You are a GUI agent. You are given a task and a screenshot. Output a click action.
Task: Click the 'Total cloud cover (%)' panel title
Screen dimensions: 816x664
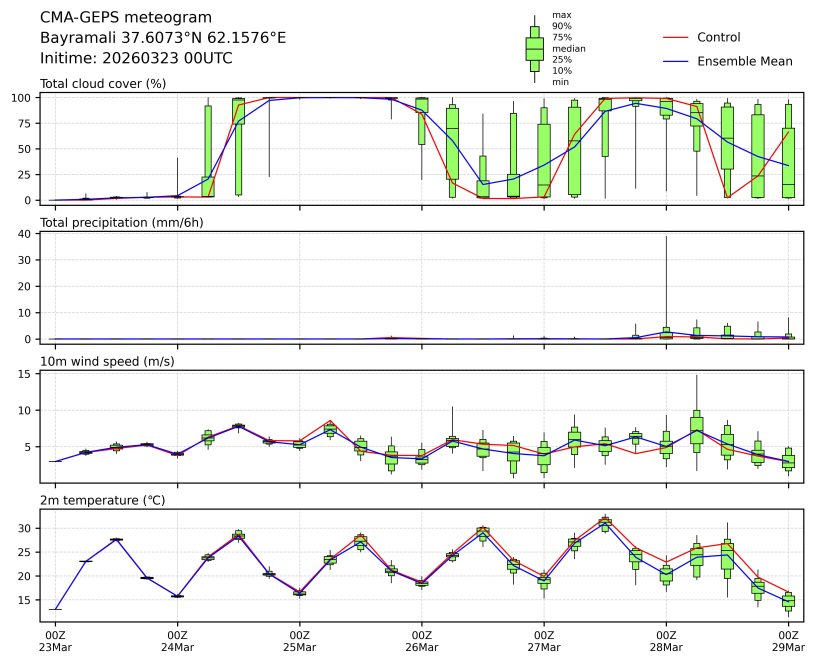[x=103, y=83]
